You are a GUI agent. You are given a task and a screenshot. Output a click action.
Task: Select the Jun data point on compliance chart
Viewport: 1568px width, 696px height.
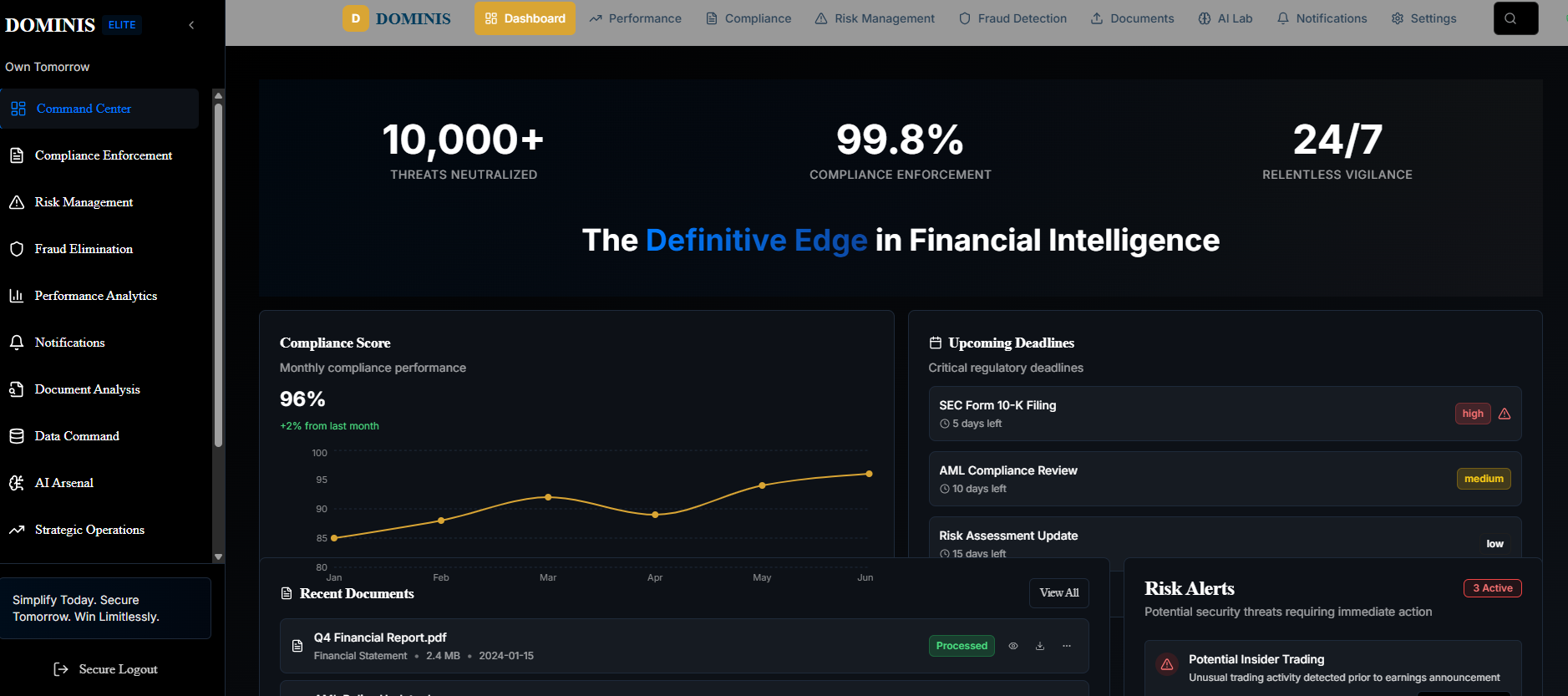click(869, 474)
